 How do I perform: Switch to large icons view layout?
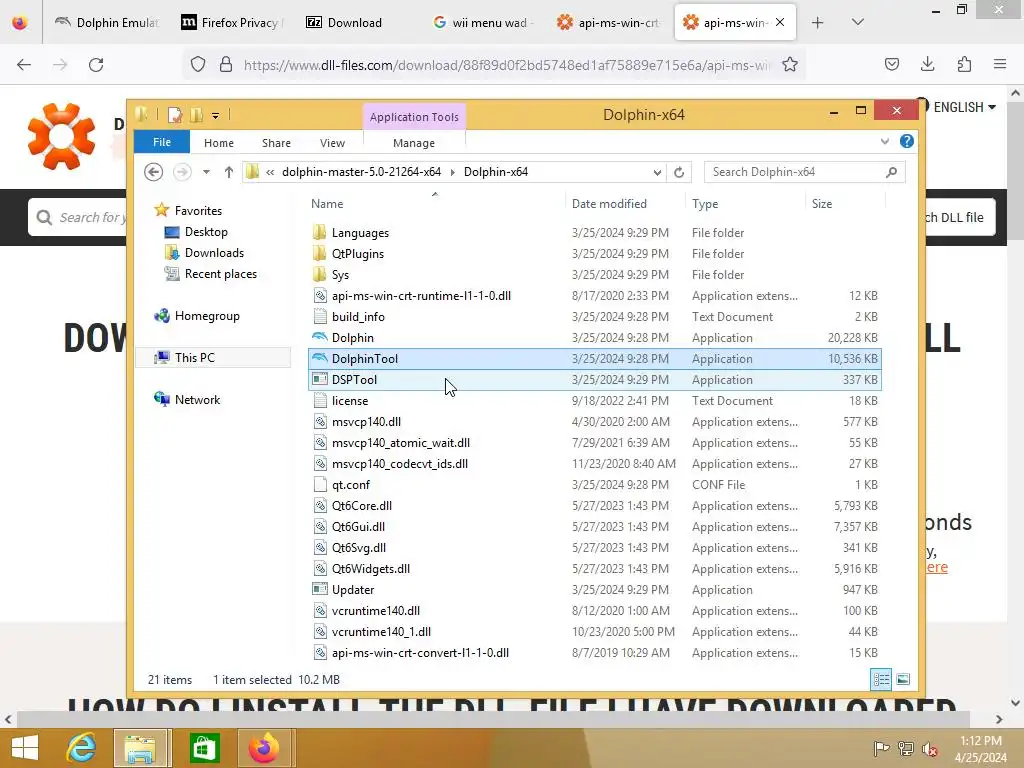903,679
